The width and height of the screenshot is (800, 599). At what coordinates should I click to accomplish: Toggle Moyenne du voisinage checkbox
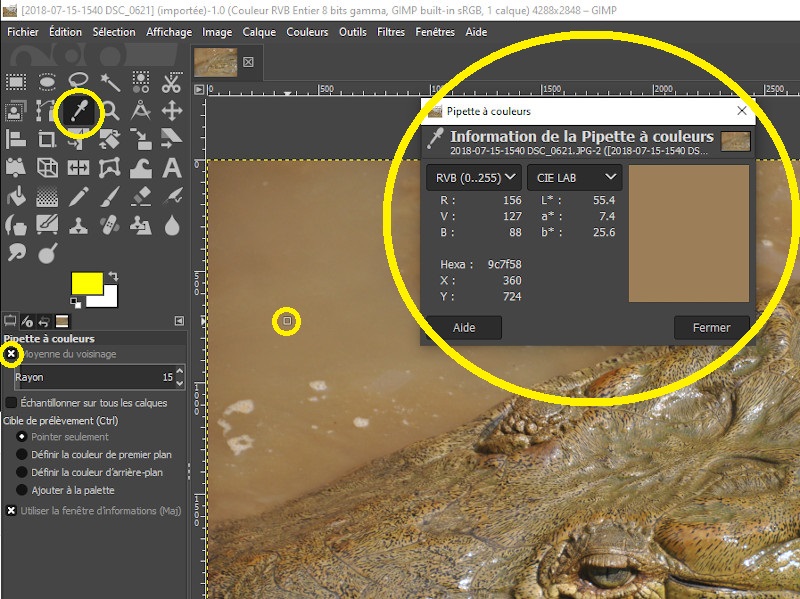click(11, 354)
